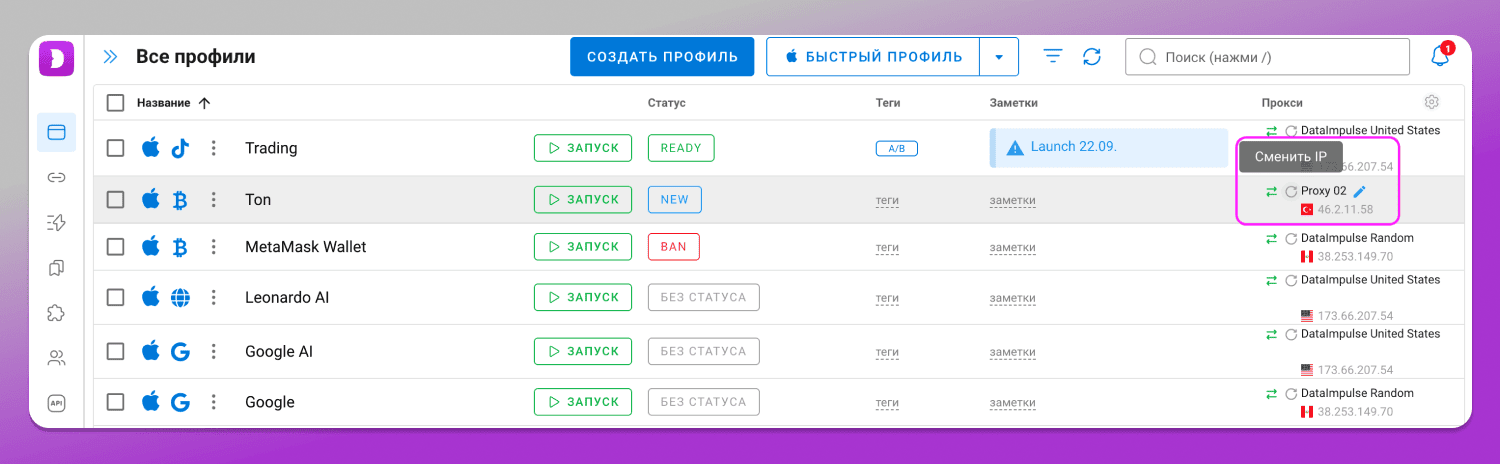
Task: Click the globe icon on Leonardo AI
Action: click(x=180, y=297)
